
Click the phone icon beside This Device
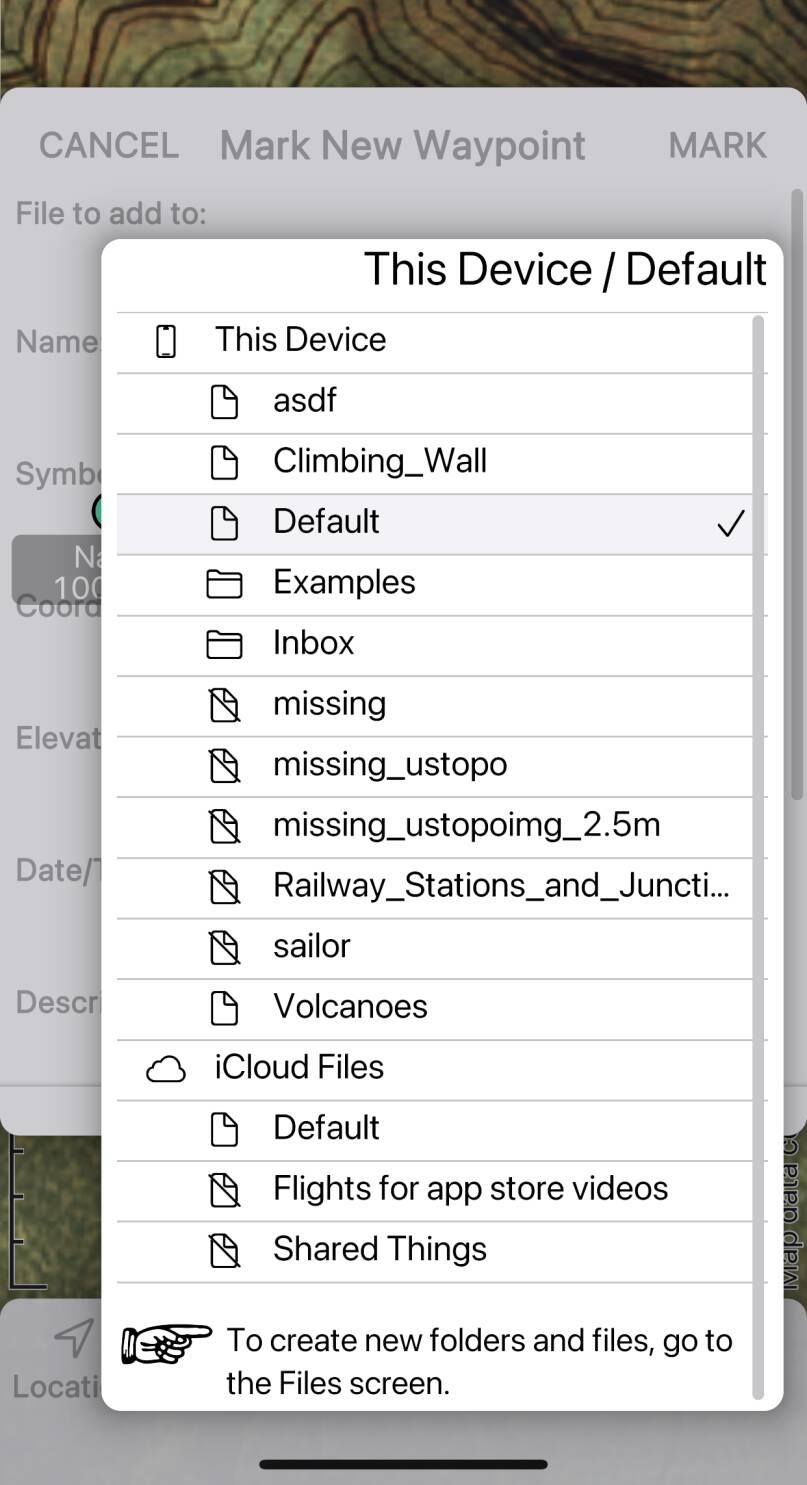tap(166, 341)
